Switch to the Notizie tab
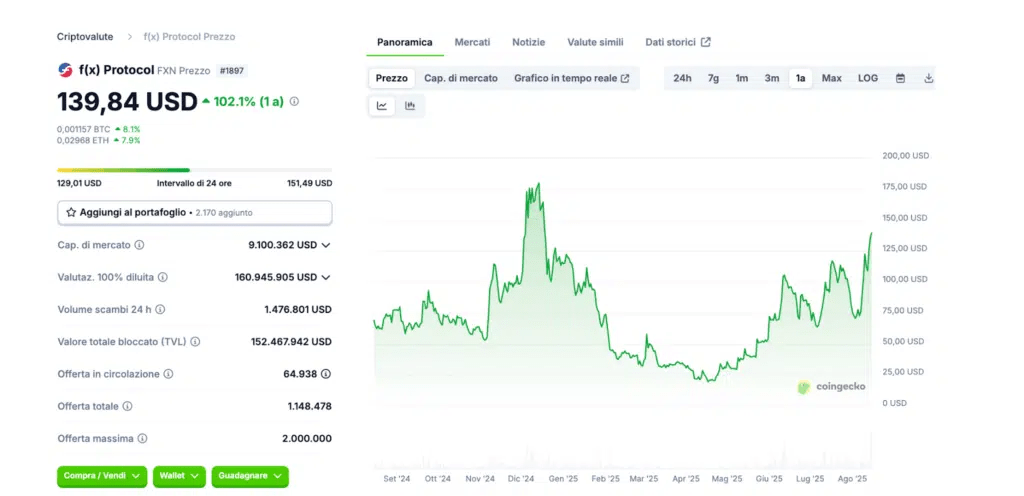Viewport: 1024px width, 496px height. click(528, 42)
